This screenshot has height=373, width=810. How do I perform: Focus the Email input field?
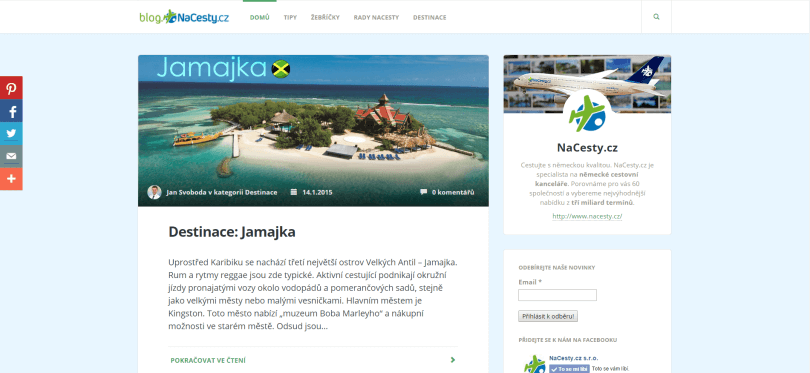(557, 295)
